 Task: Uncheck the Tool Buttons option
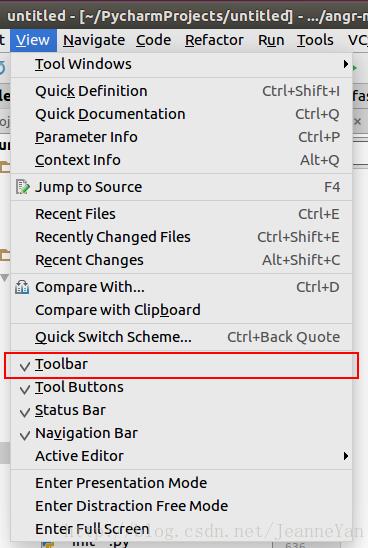(x=181, y=387)
